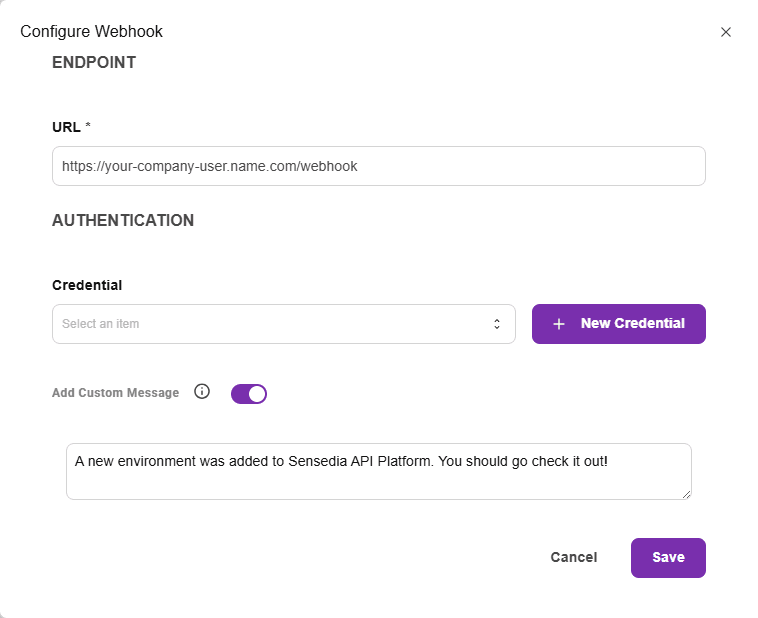758x618 pixels.
Task: Focus the webhook URL input field
Action: coord(379,166)
